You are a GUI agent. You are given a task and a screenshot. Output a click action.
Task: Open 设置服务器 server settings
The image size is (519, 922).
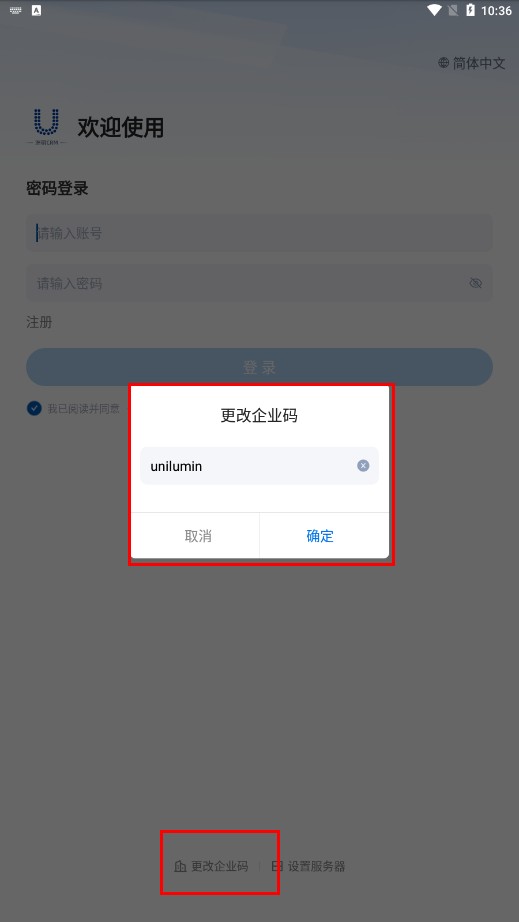[x=308, y=866]
